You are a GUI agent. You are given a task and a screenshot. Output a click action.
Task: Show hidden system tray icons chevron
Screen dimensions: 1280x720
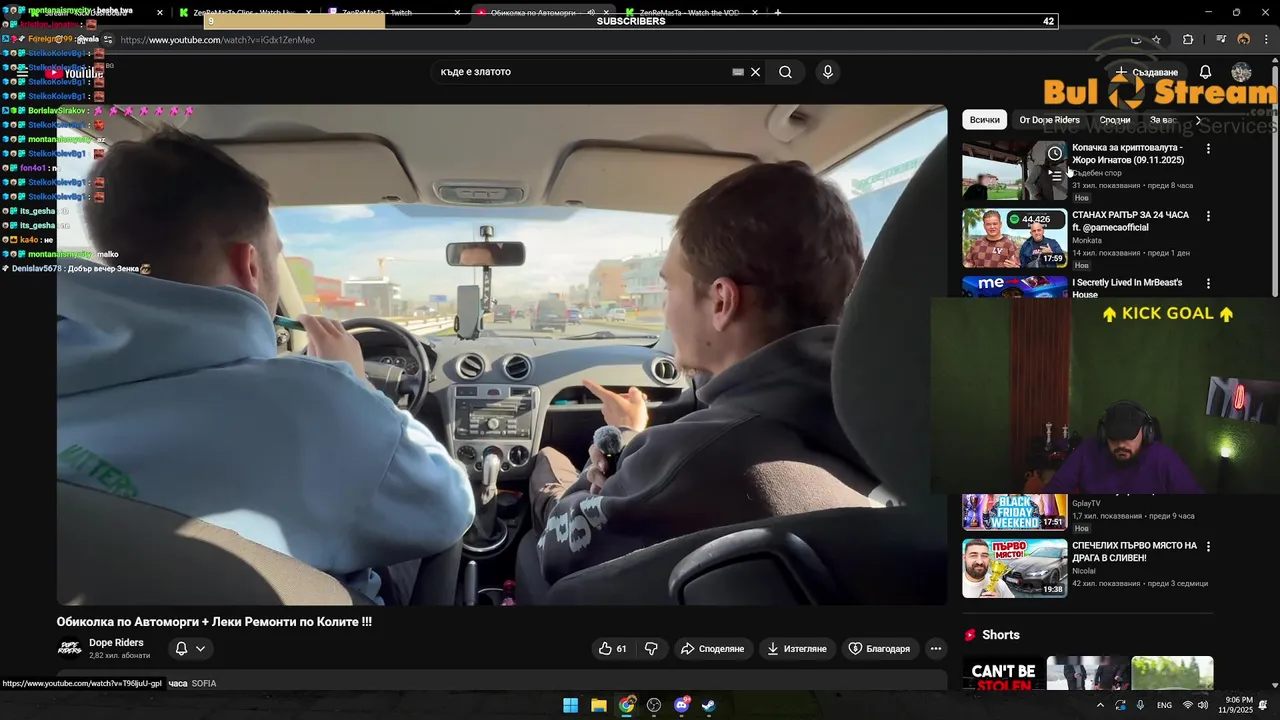tap(1100, 705)
